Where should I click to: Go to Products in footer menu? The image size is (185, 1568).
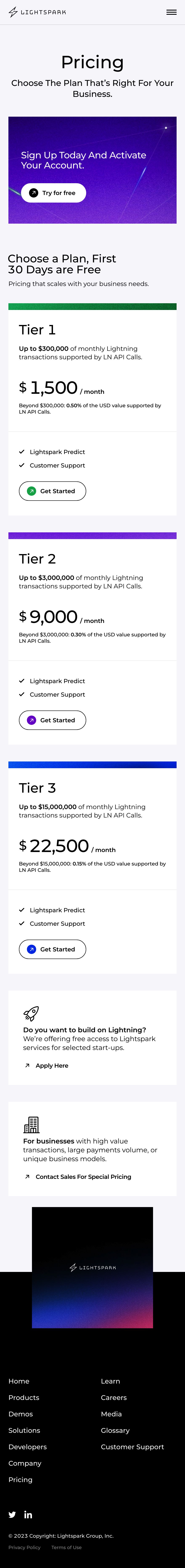click(x=24, y=1398)
